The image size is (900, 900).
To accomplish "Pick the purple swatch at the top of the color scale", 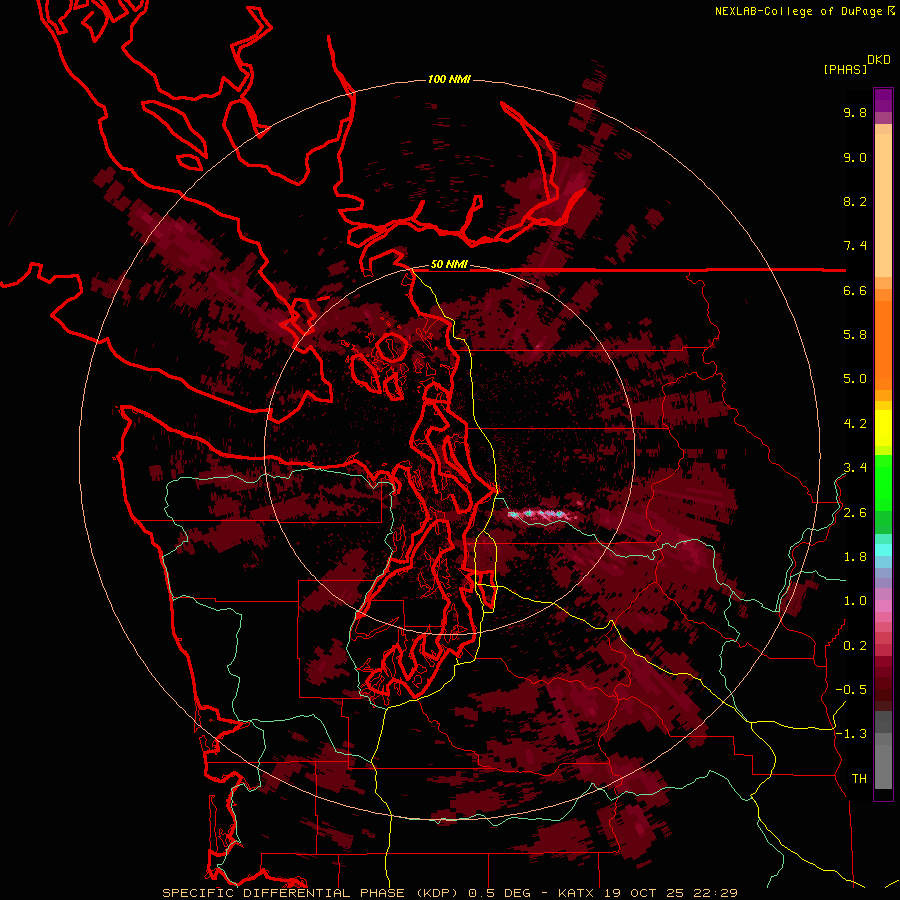I will pos(883,100).
